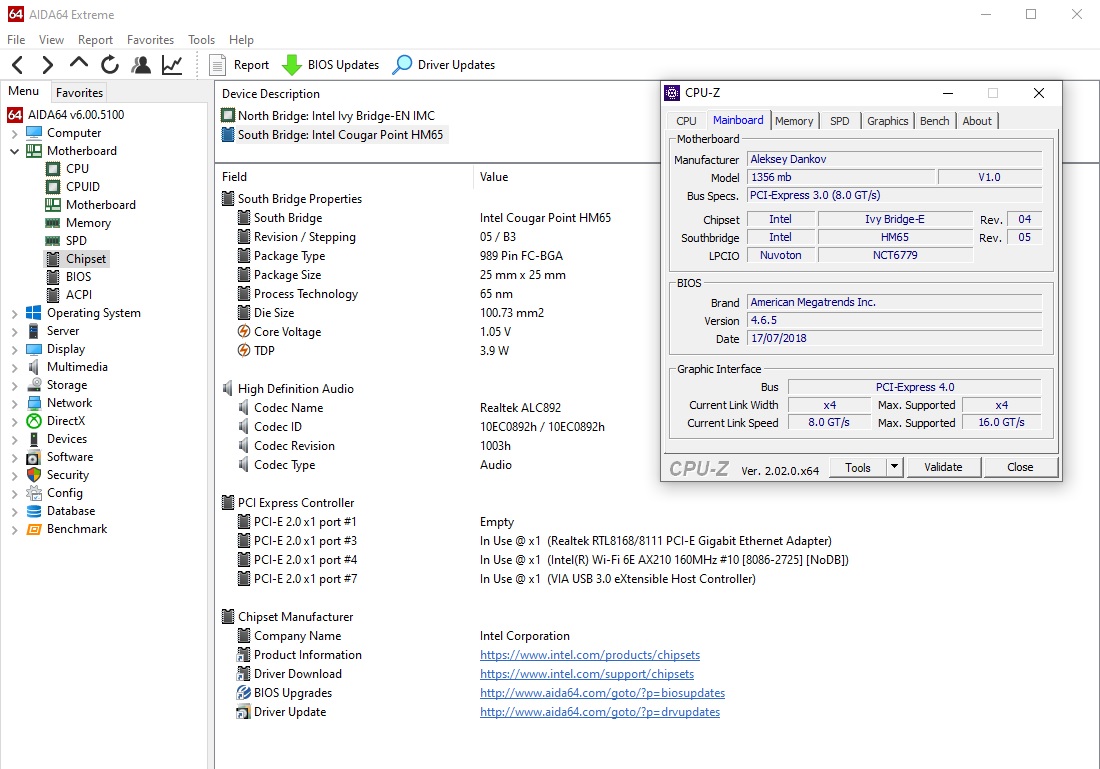Open Driver Updates from the toolbar
The image size is (1100, 769).
tap(444, 65)
